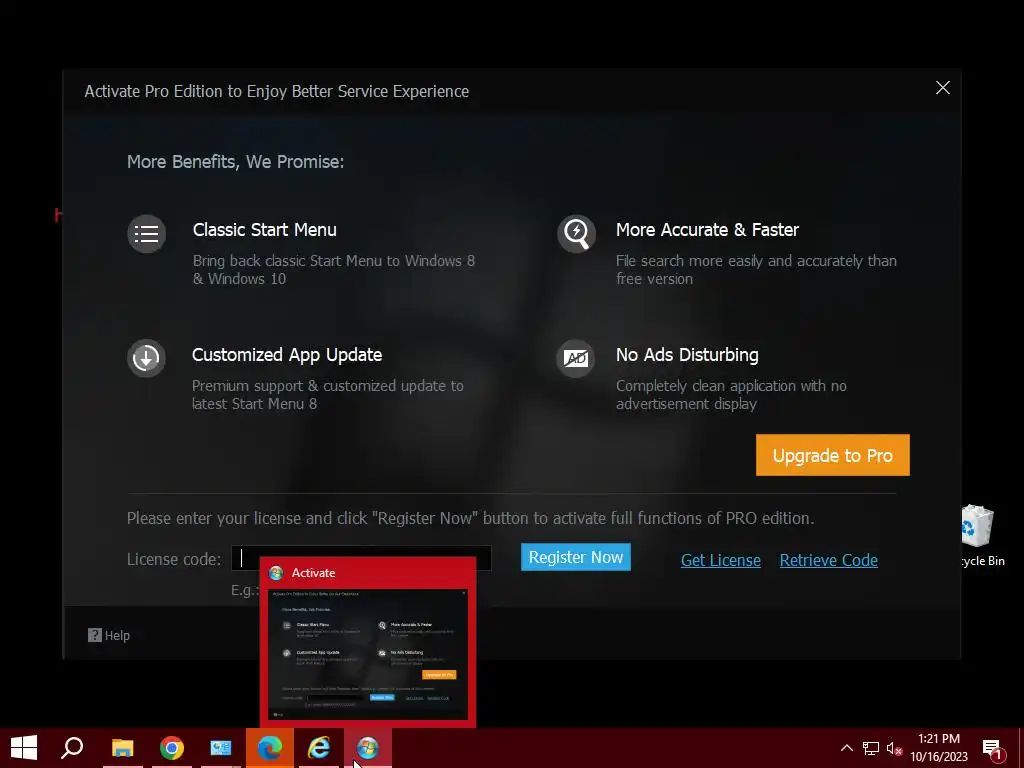Screen dimensions: 1024x768
Task: Focus the License code input field
Action: point(361,558)
